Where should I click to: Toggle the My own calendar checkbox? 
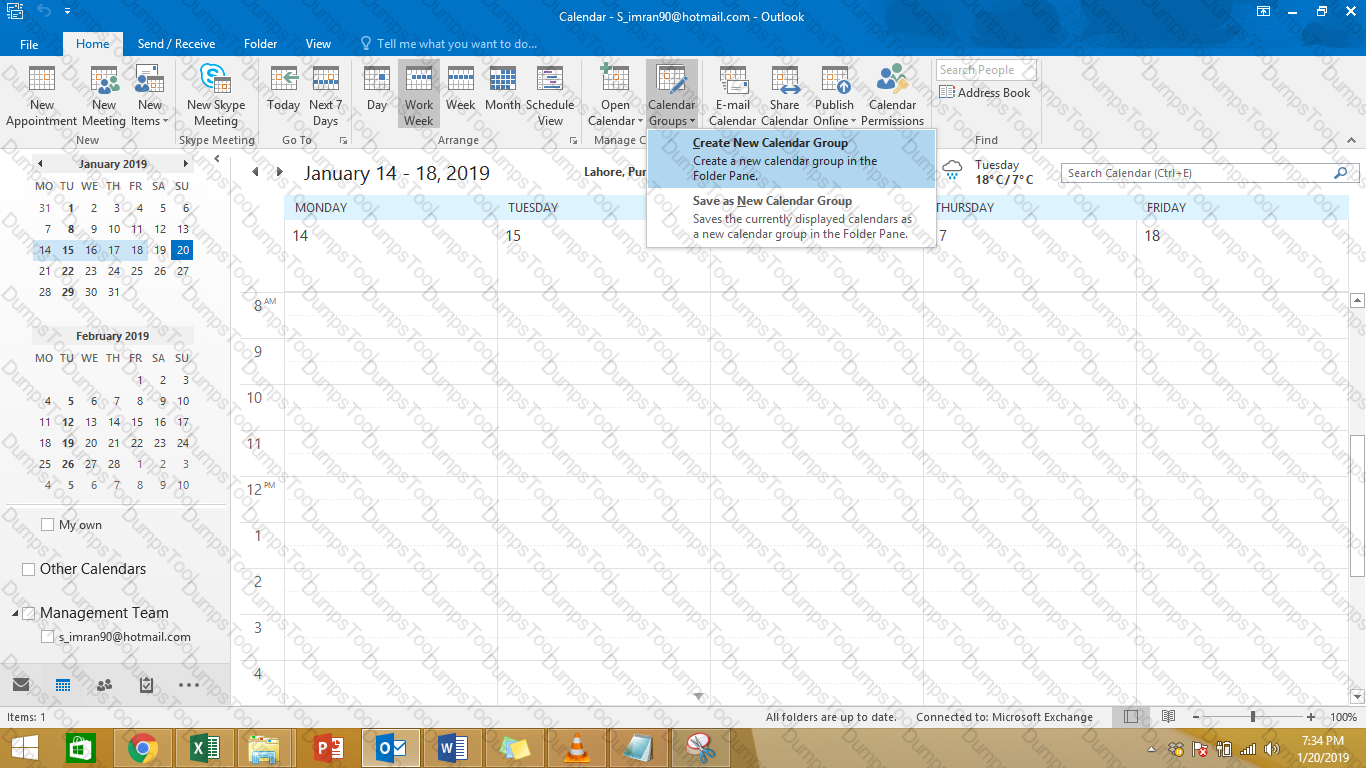click(x=48, y=525)
